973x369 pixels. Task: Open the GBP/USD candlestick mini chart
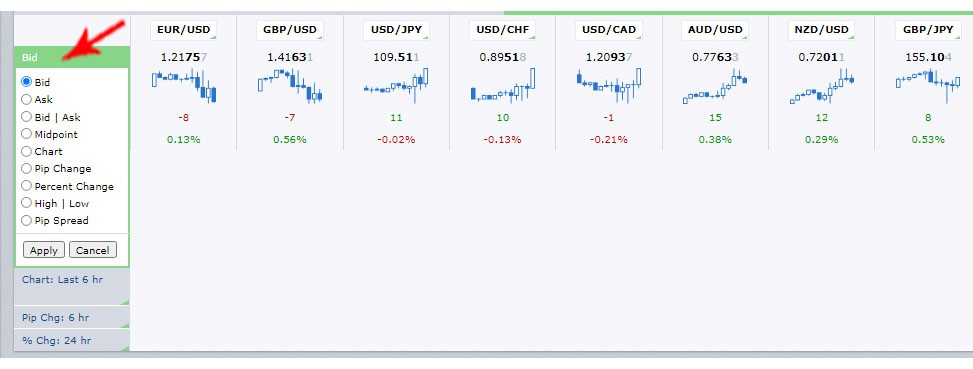tap(290, 86)
